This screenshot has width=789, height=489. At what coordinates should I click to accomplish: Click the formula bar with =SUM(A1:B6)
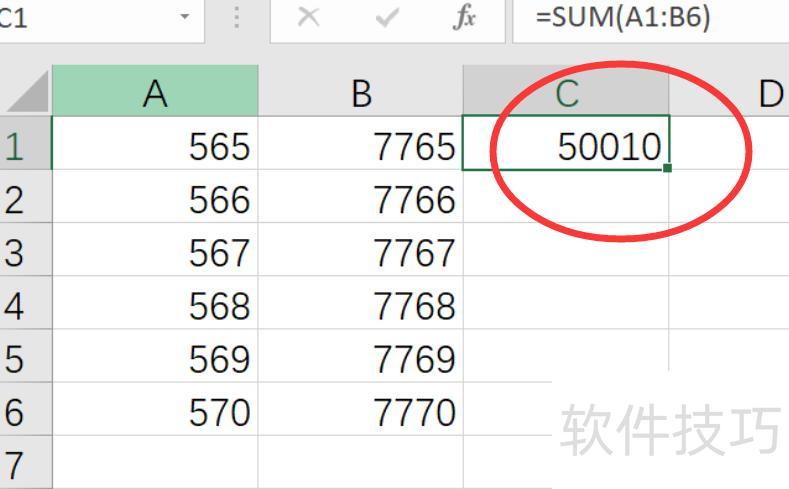[651, 19]
